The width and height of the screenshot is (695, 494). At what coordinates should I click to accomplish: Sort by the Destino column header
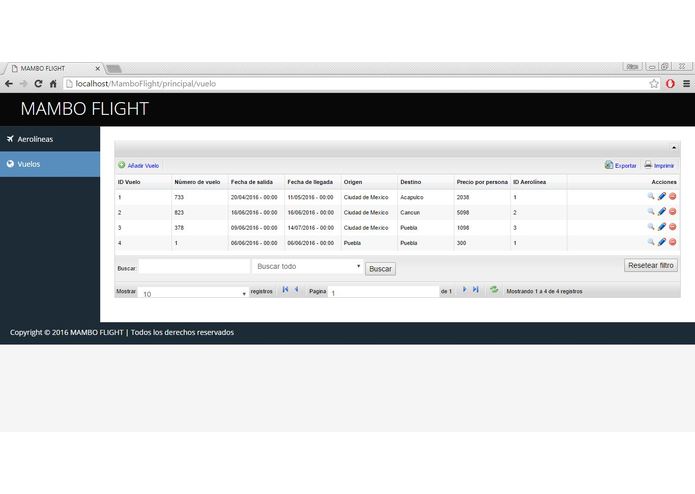[410, 182]
